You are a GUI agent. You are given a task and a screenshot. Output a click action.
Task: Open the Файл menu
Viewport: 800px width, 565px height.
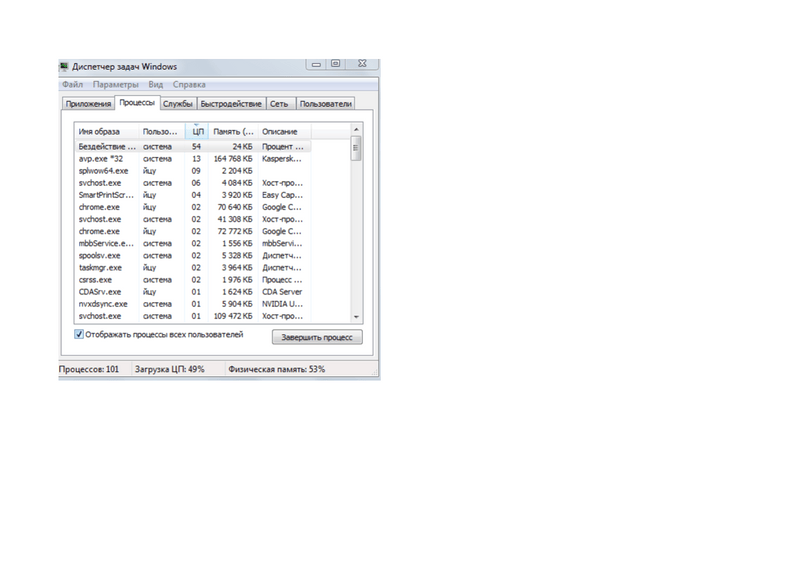coord(72,85)
